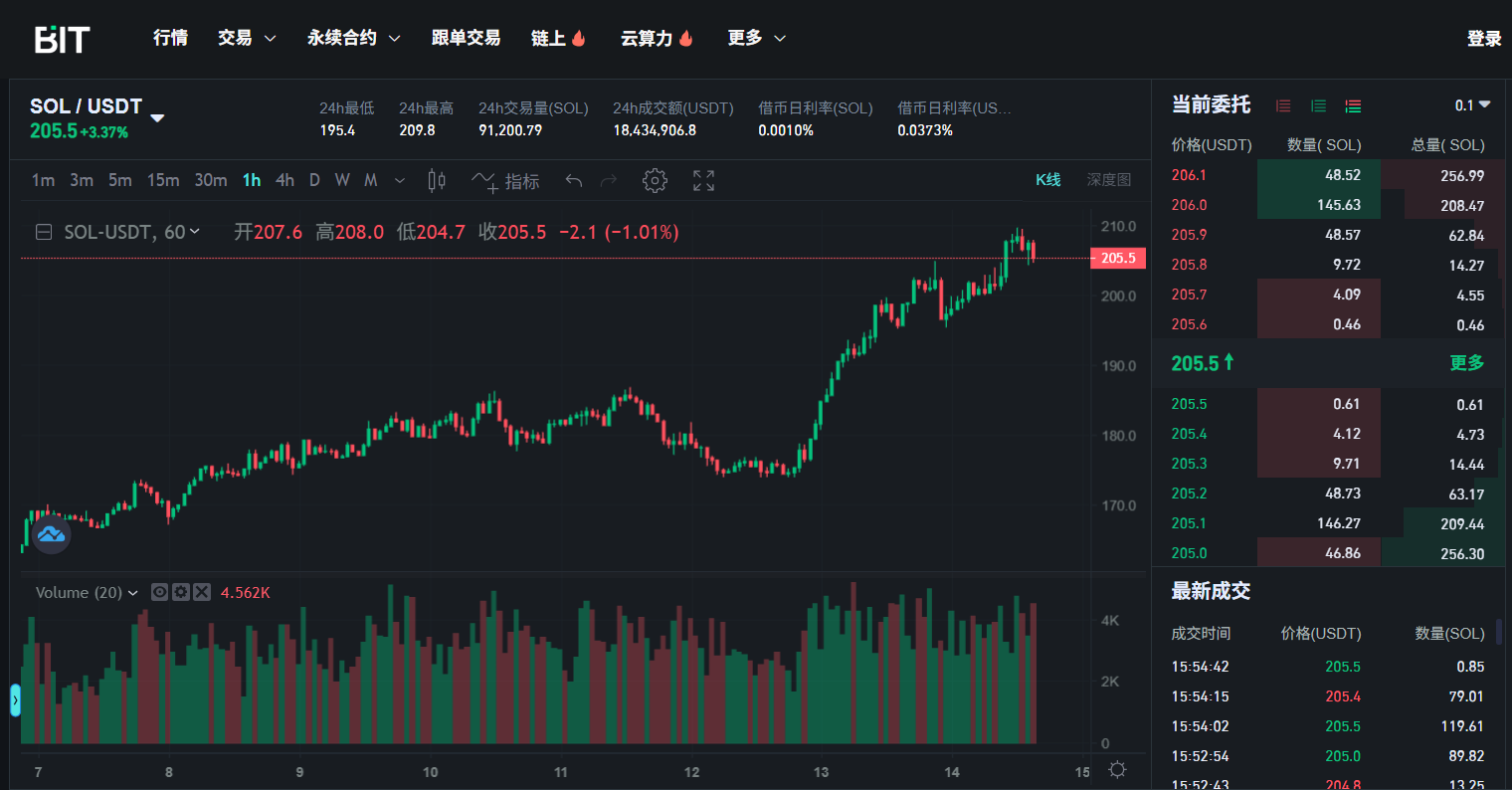Switch to the 深度图 tab
Screen dimensions: 1512x790
[x=1108, y=179]
